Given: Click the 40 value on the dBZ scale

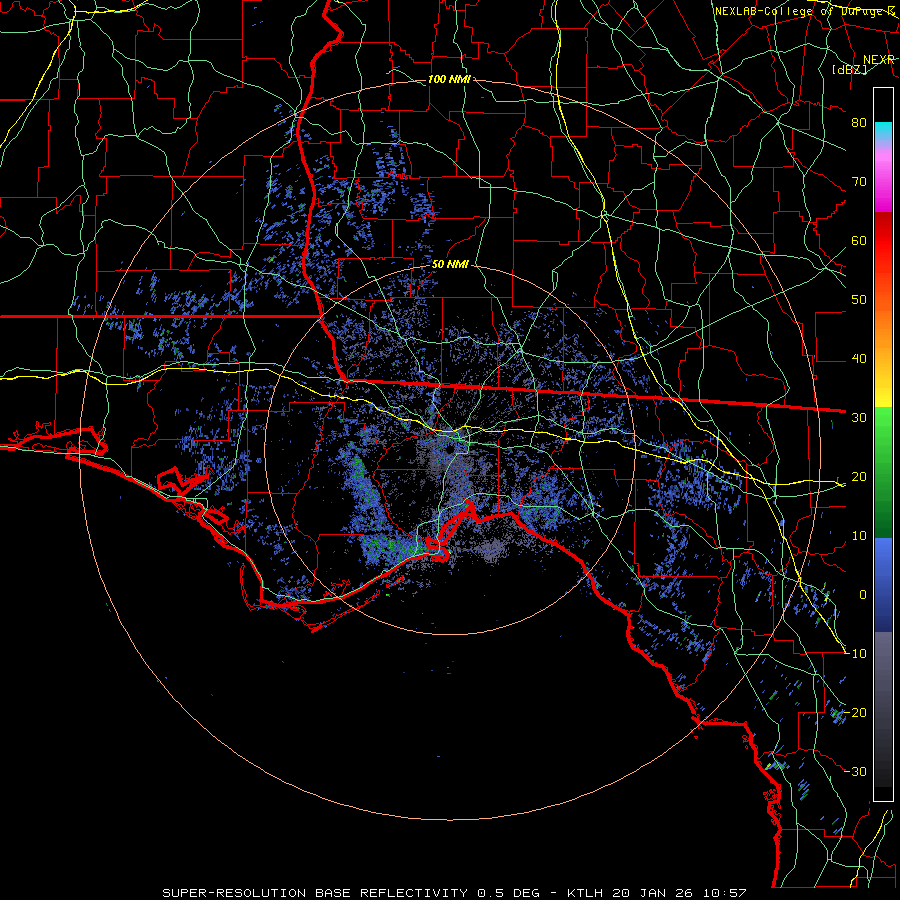Looking at the screenshot, I should point(859,359).
